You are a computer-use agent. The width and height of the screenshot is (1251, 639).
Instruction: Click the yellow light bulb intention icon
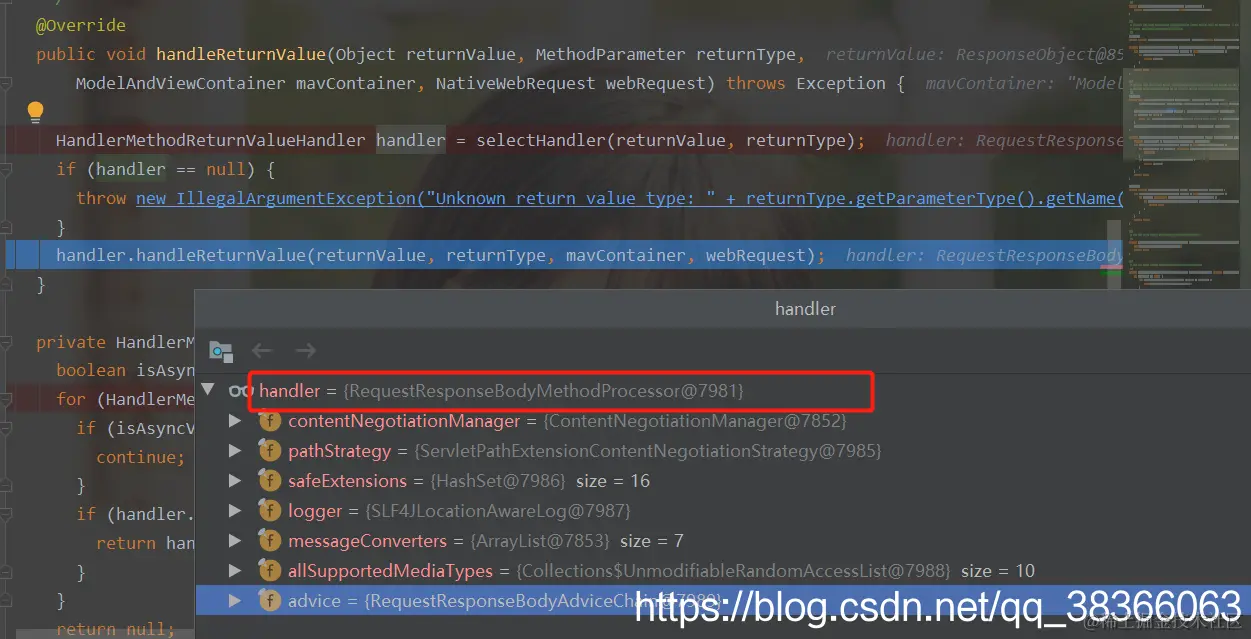(x=35, y=111)
